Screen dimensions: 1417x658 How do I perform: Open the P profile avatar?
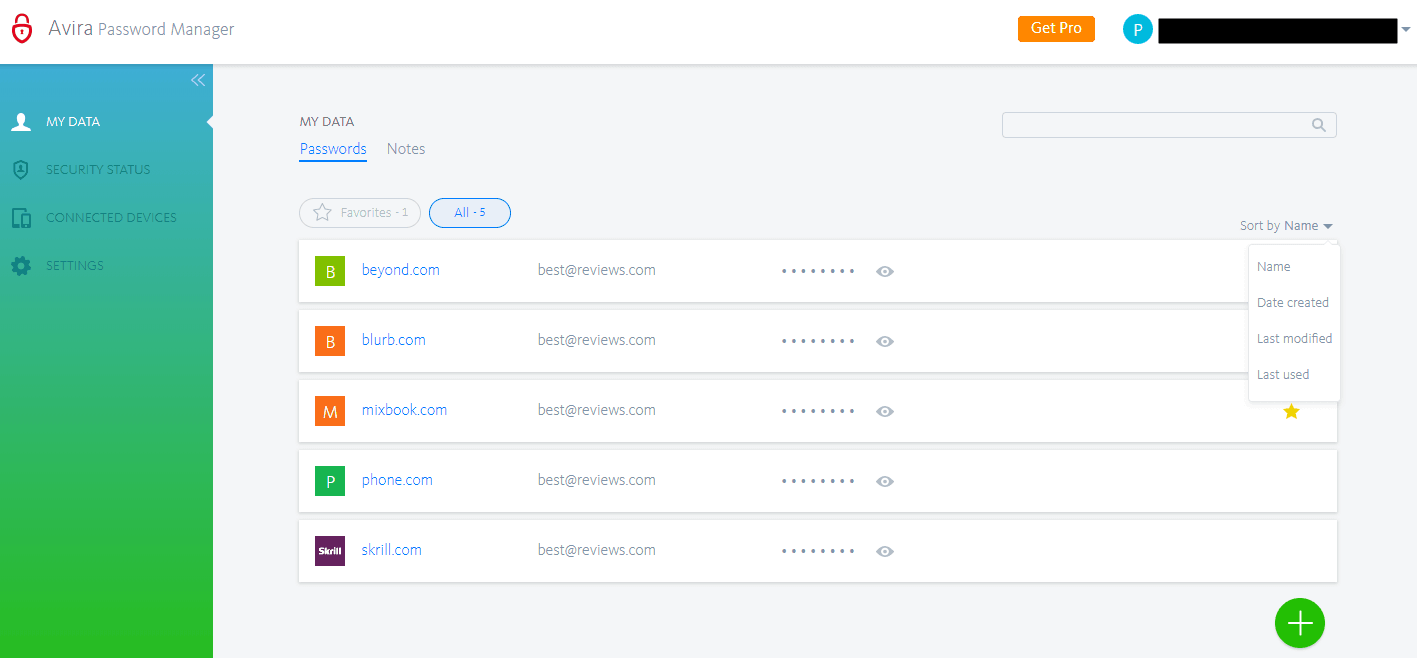1137,29
